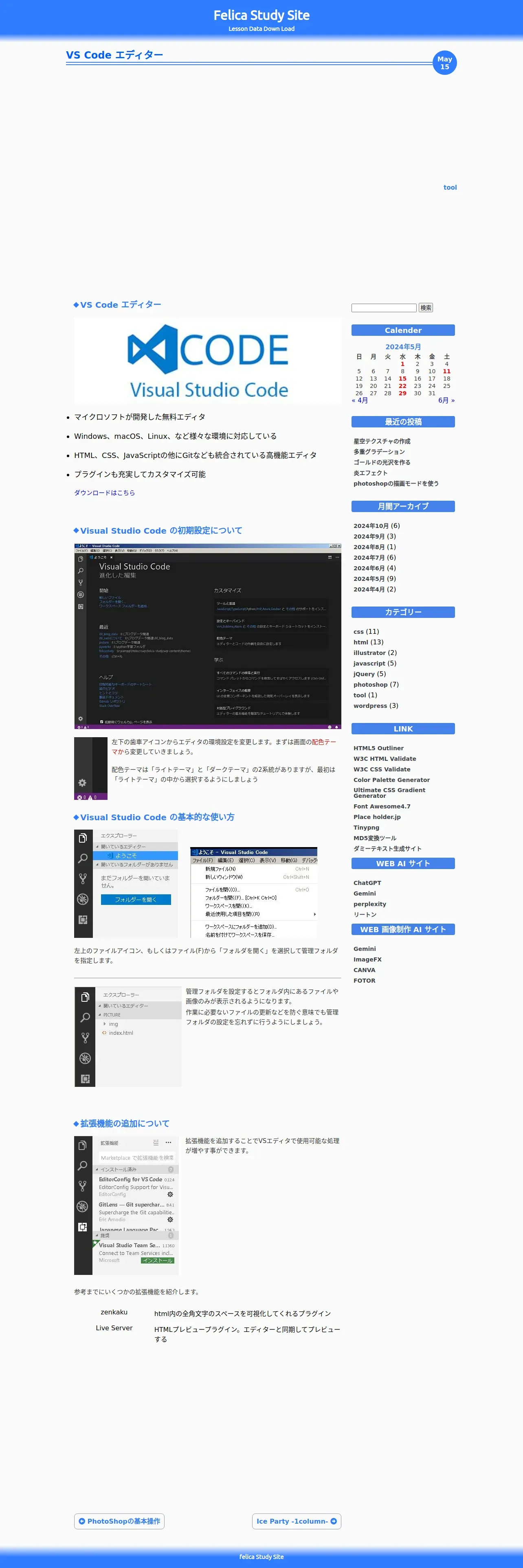The width and height of the screenshot is (523, 1568).
Task: Open the Felica Study Site header title
Action: click(261, 15)
